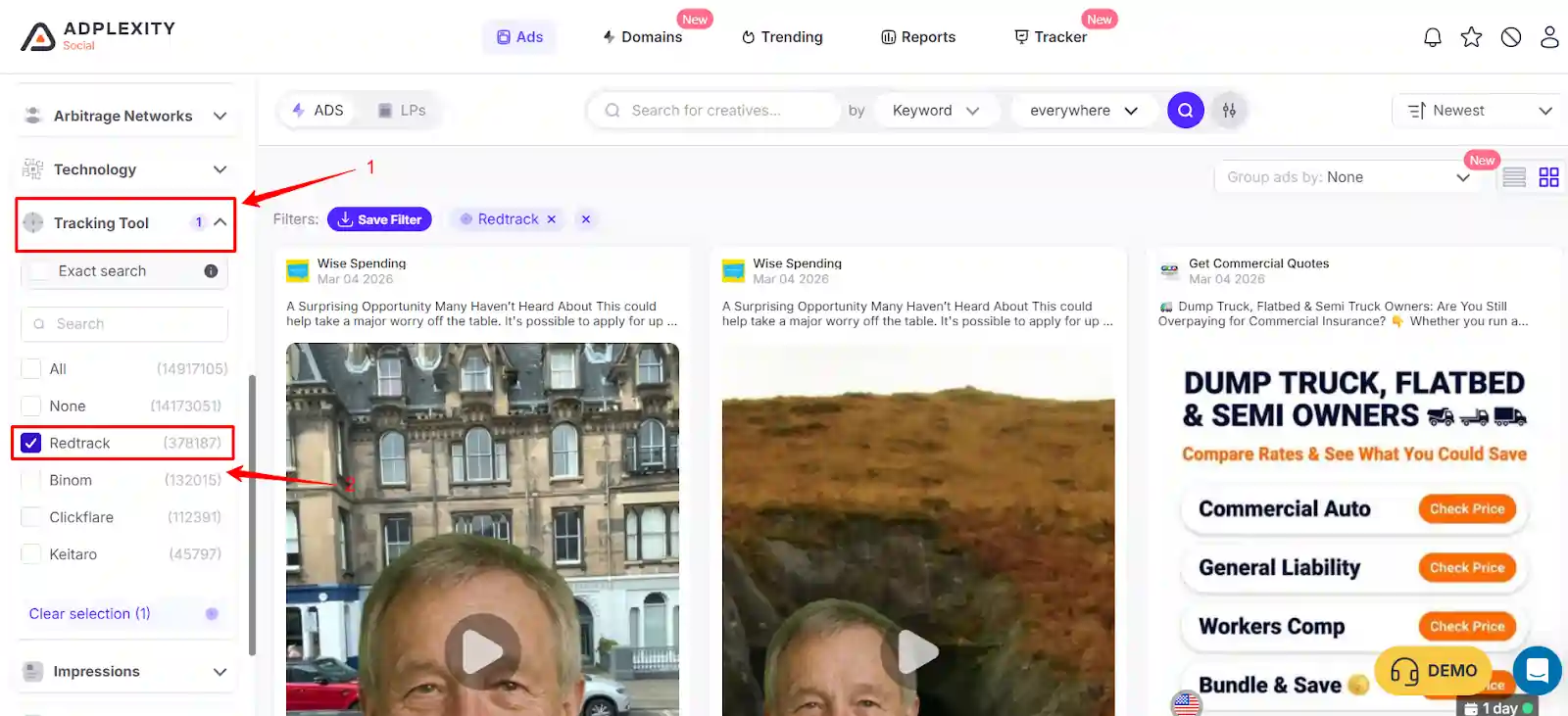Open the Reports tab
Viewport: 1568px width, 716px height.
[x=918, y=37]
